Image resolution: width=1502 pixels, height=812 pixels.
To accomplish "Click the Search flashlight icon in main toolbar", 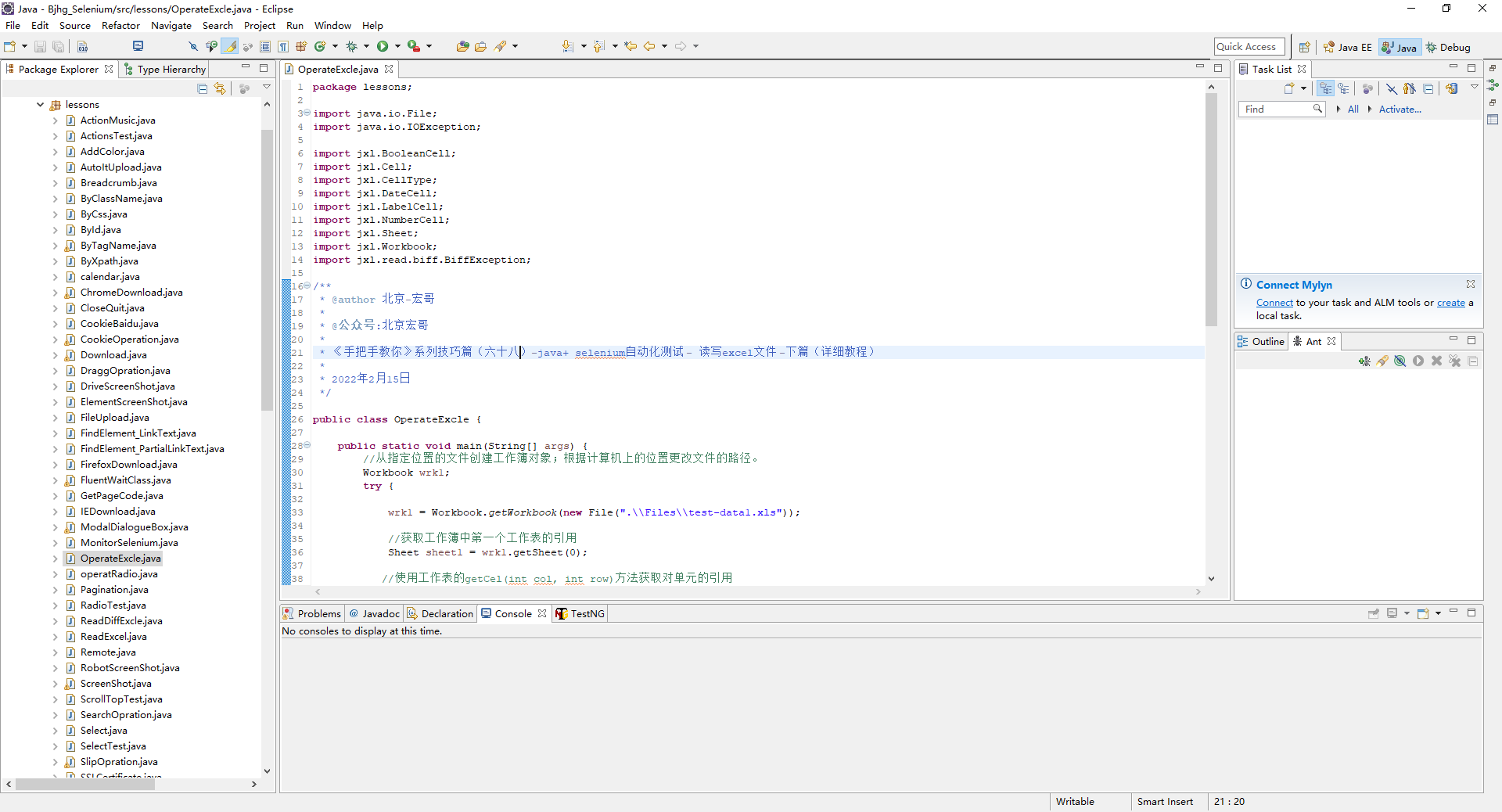I will [x=500, y=46].
